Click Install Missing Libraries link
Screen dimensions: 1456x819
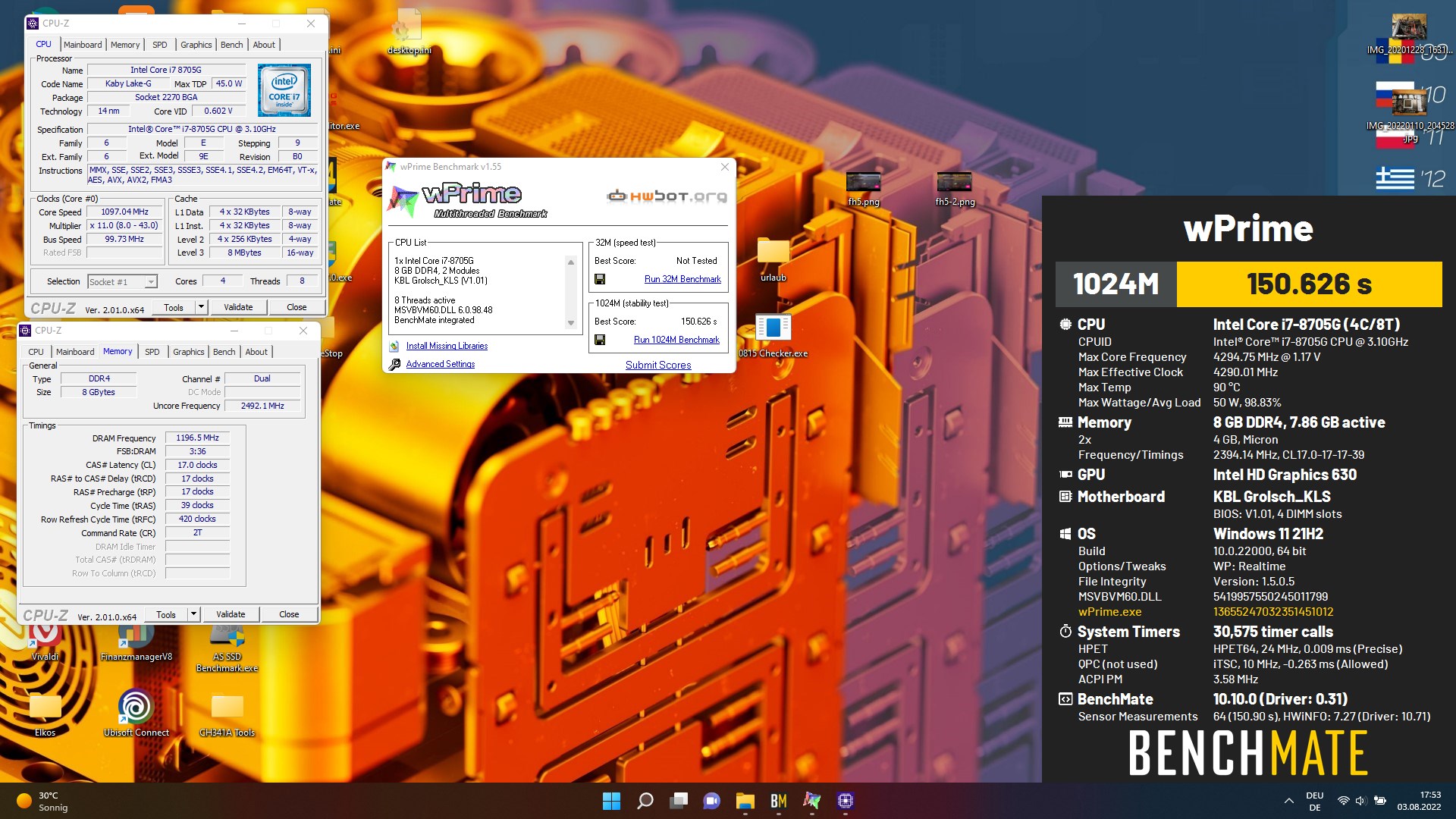[x=447, y=346]
